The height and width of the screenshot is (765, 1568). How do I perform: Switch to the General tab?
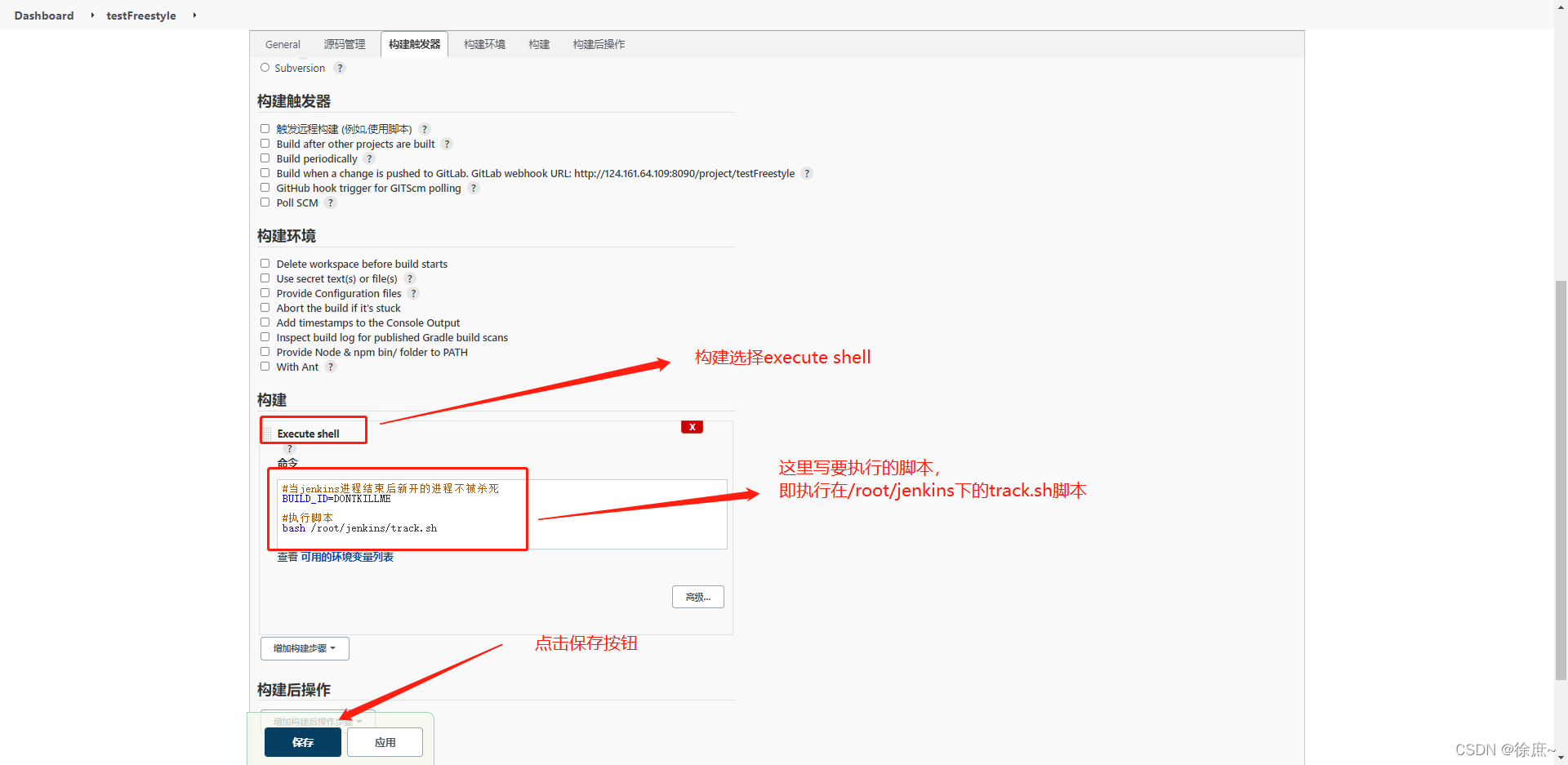click(282, 44)
